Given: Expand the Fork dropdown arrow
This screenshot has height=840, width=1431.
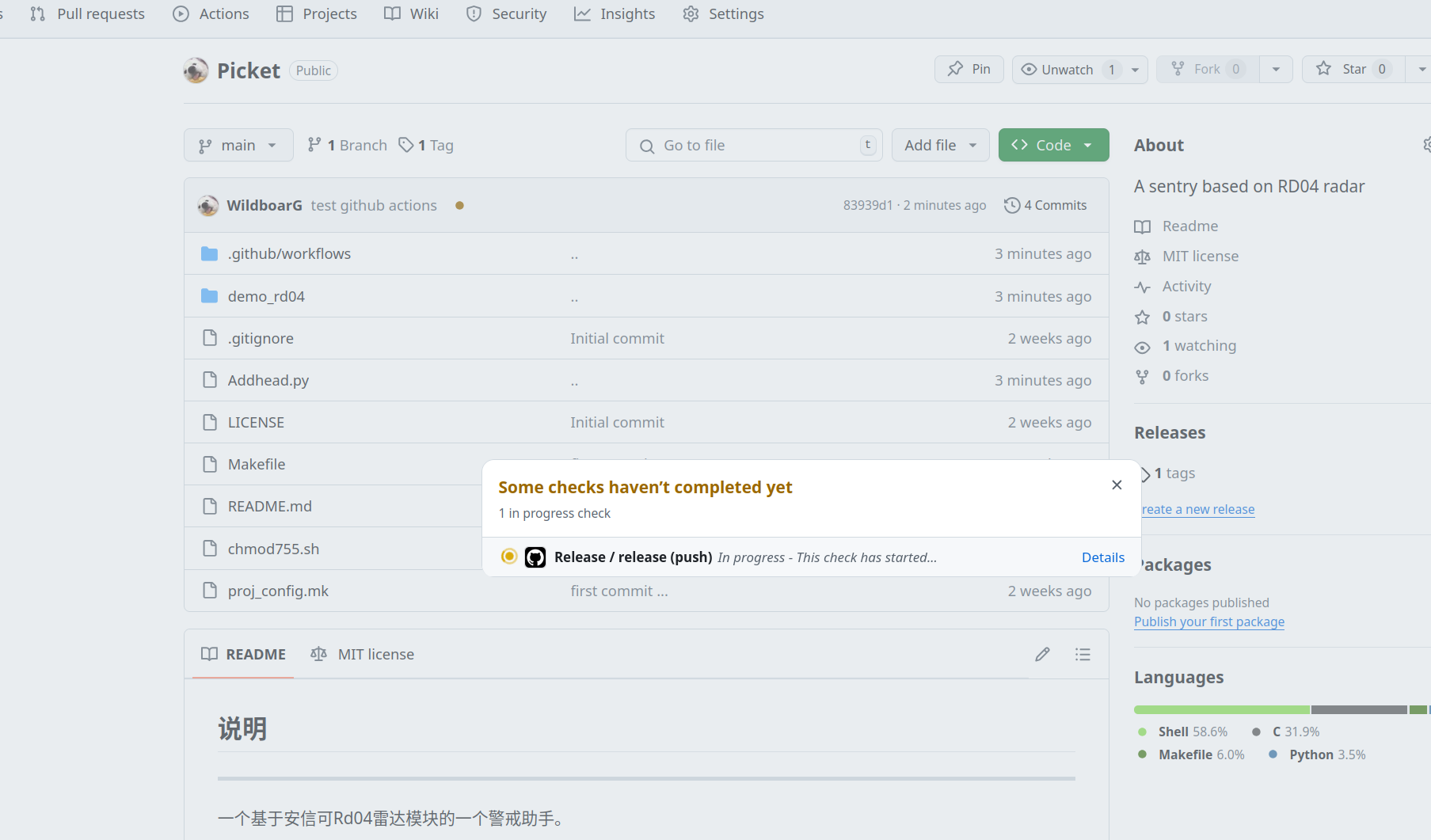Looking at the screenshot, I should point(1276,70).
